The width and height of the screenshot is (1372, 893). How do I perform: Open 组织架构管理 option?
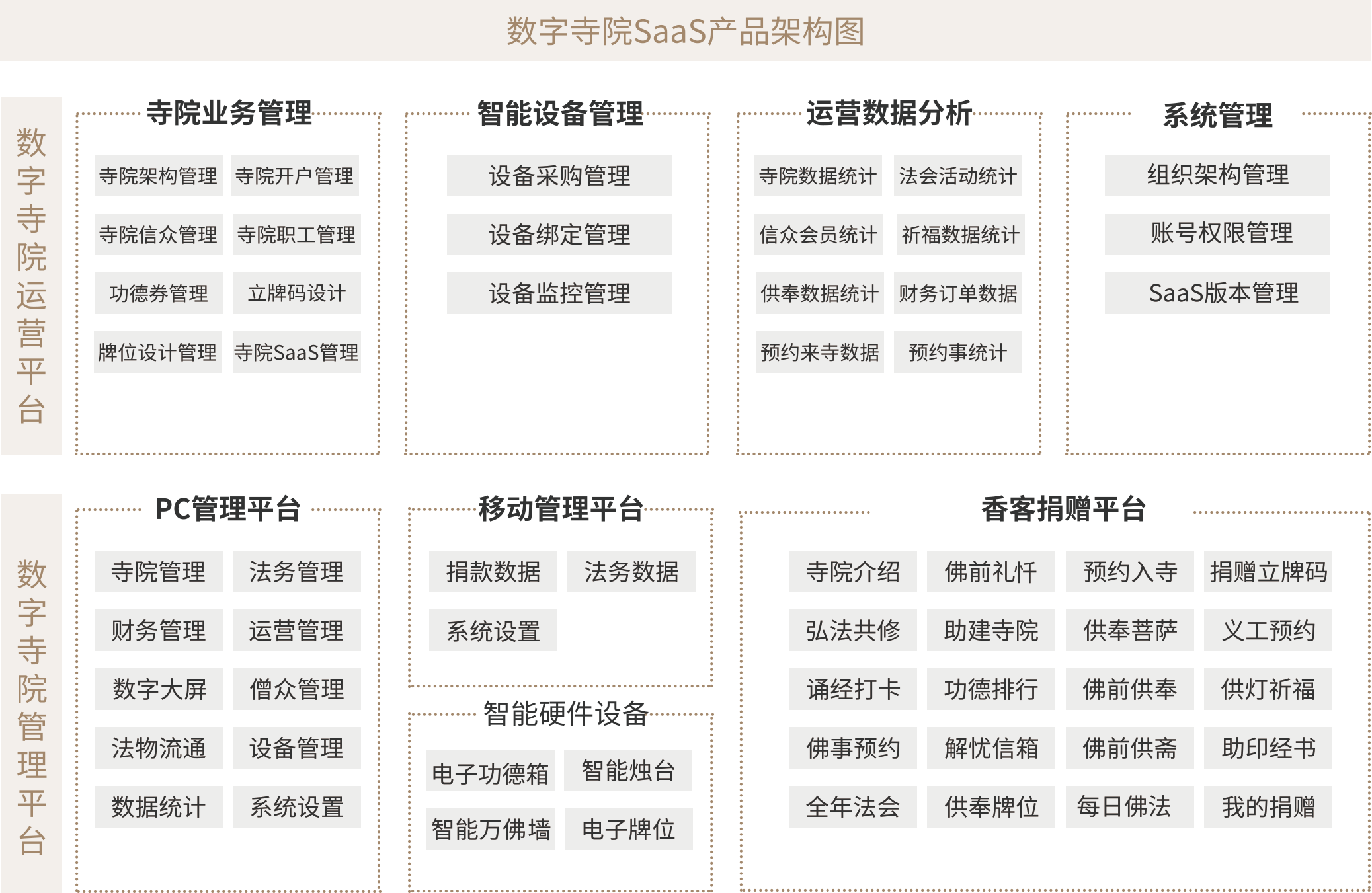pyautogui.click(x=1217, y=175)
